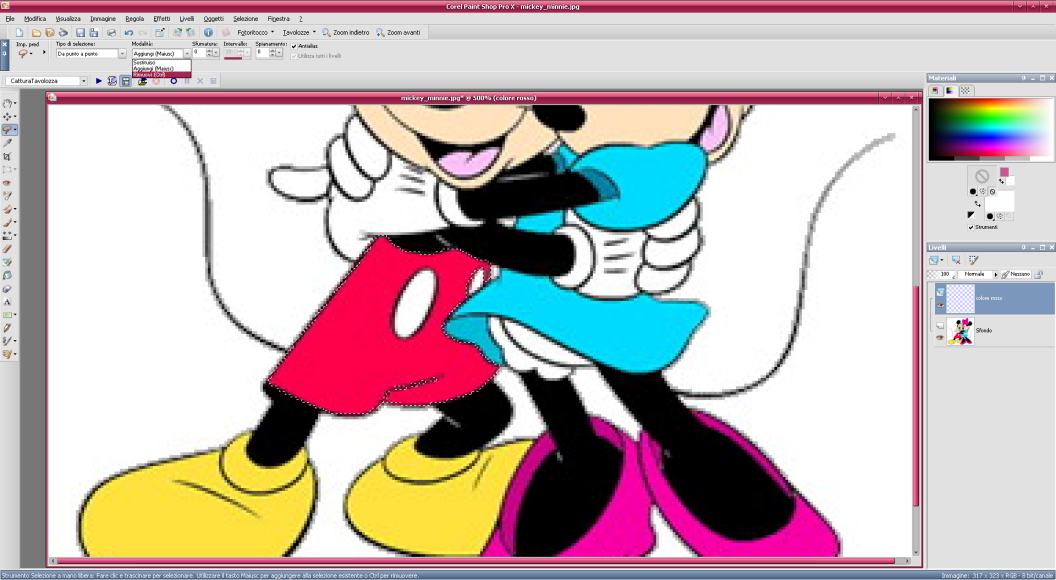Click the Print icon

pyautogui.click(x=111, y=32)
